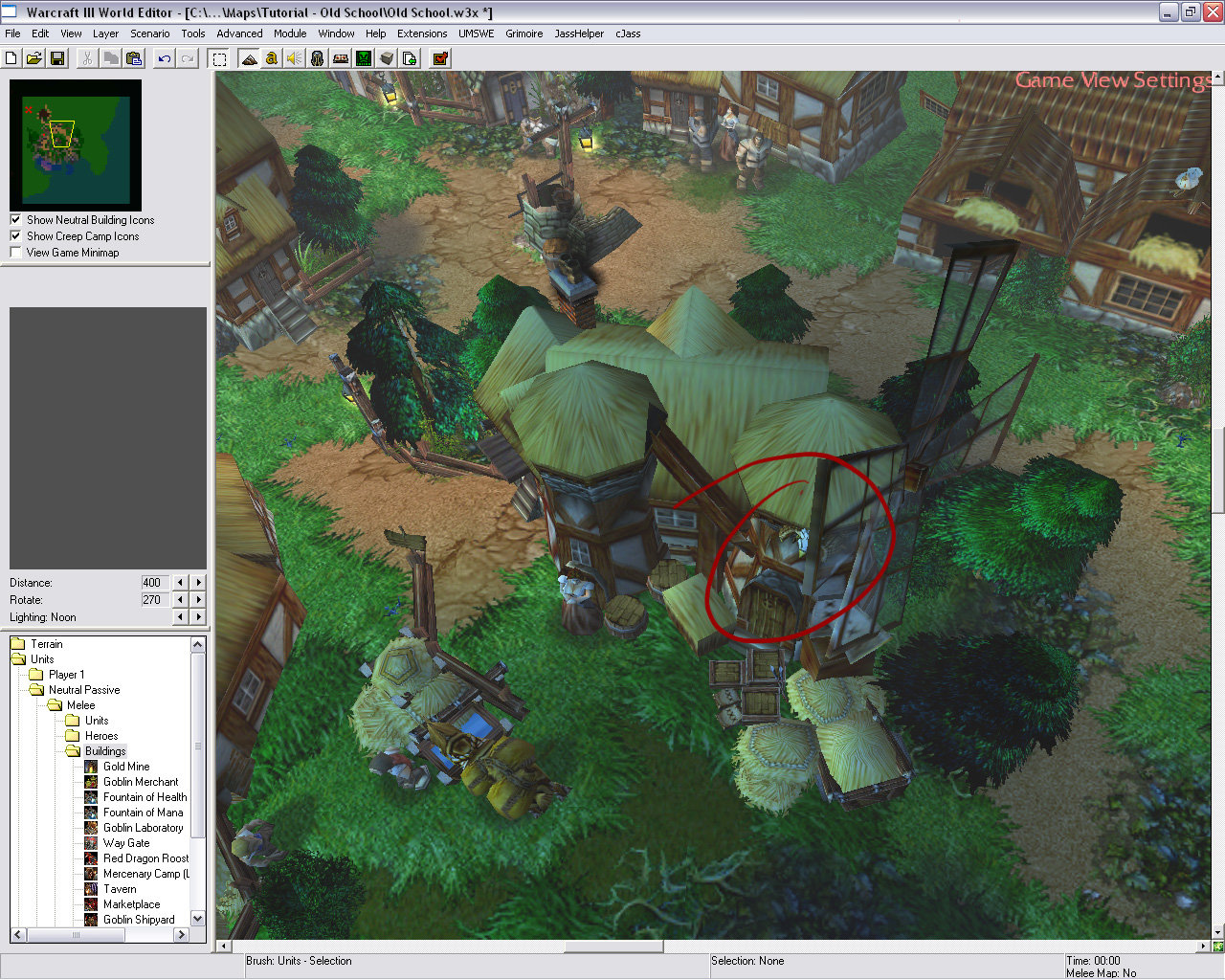Click the Paste clipboard icon
The image size is (1225, 980).
[x=134, y=58]
